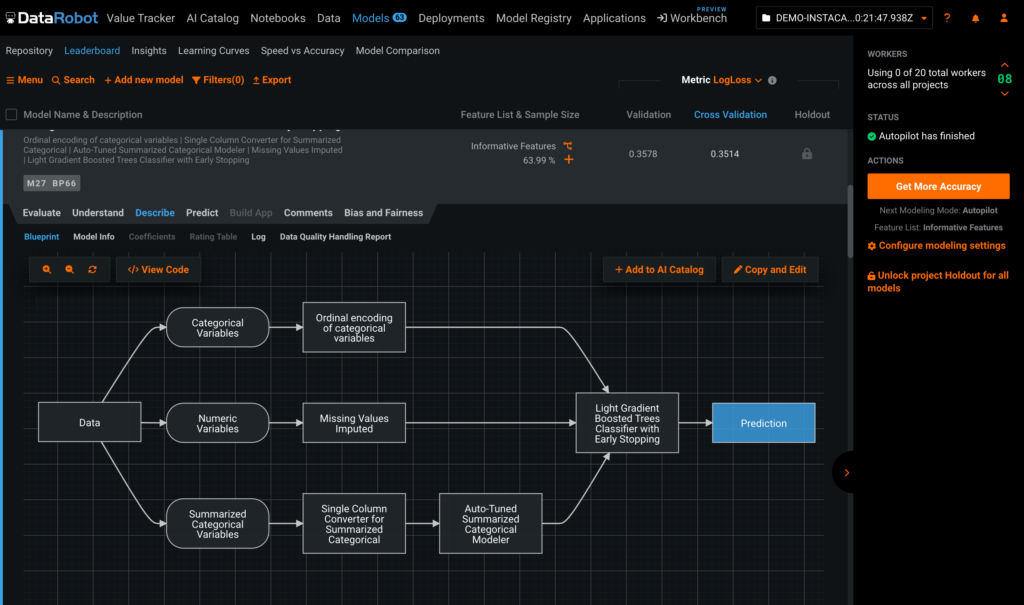Select the Model Info sub-tab
Image resolution: width=1024 pixels, height=605 pixels.
coord(93,237)
